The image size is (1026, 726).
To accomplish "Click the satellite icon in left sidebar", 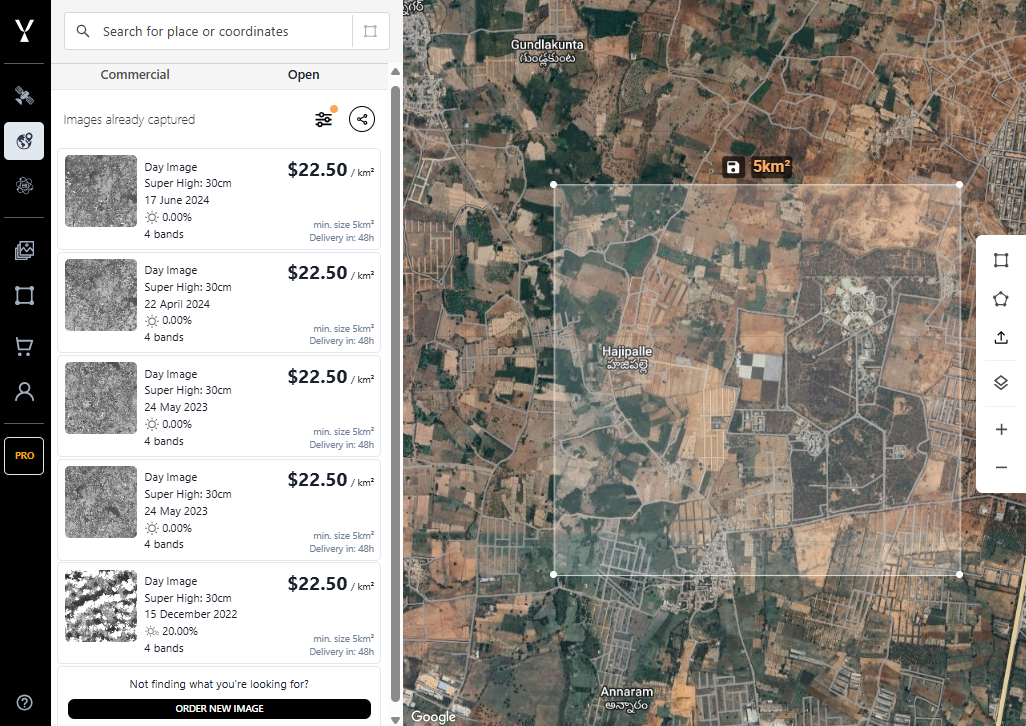I will pyautogui.click(x=25, y=96).
